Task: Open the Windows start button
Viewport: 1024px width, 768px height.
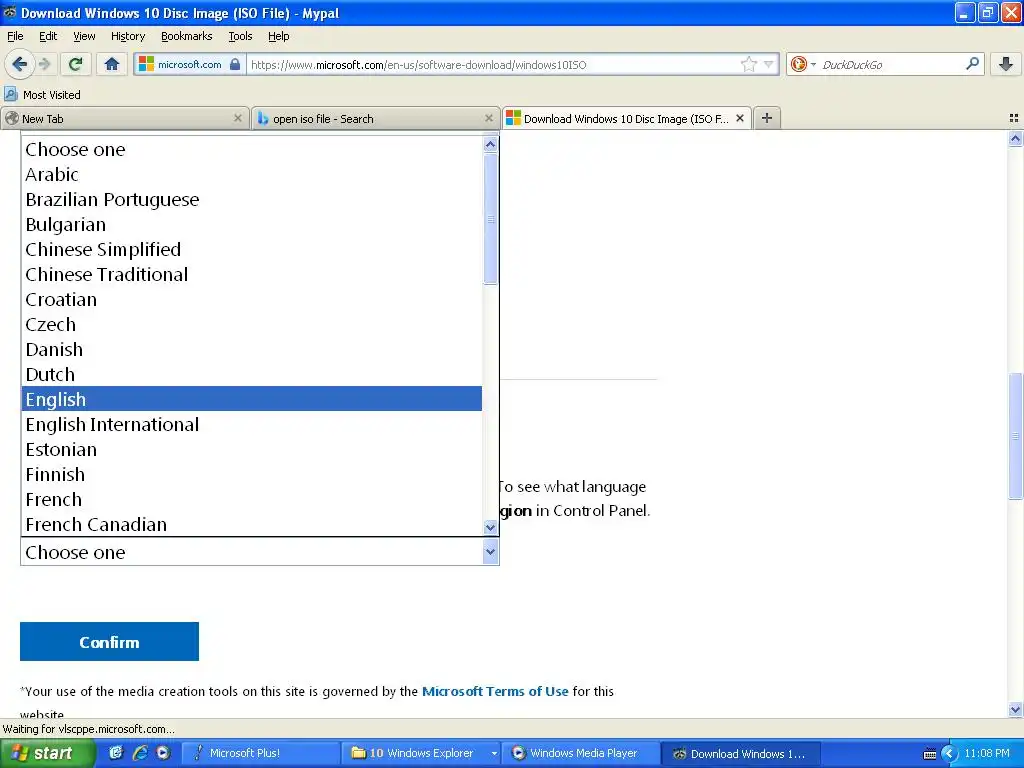Action: tap(47, 753)
